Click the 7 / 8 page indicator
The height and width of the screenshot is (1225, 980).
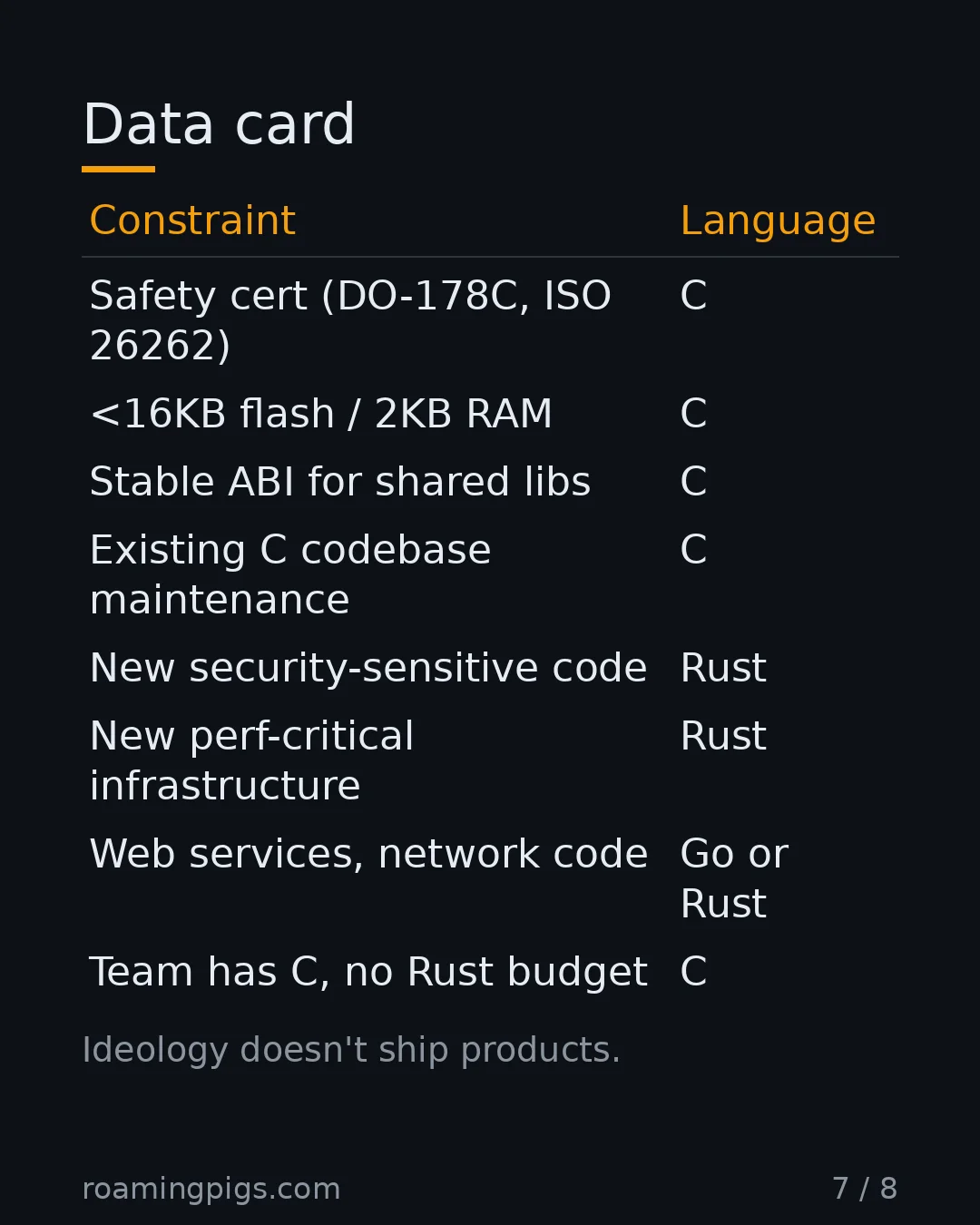865,1189
